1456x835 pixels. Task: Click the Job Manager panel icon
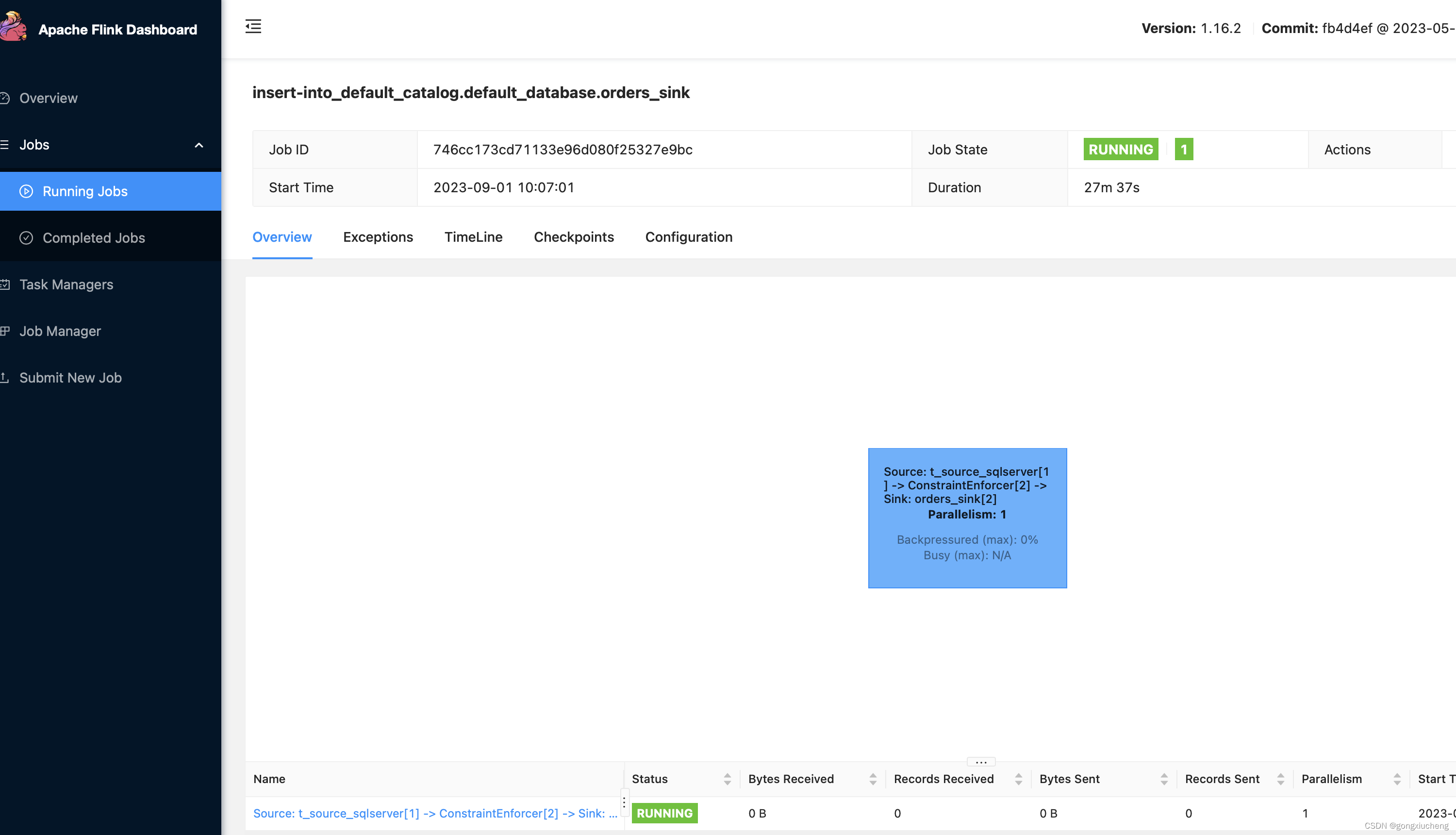click(x=5, y=331)
